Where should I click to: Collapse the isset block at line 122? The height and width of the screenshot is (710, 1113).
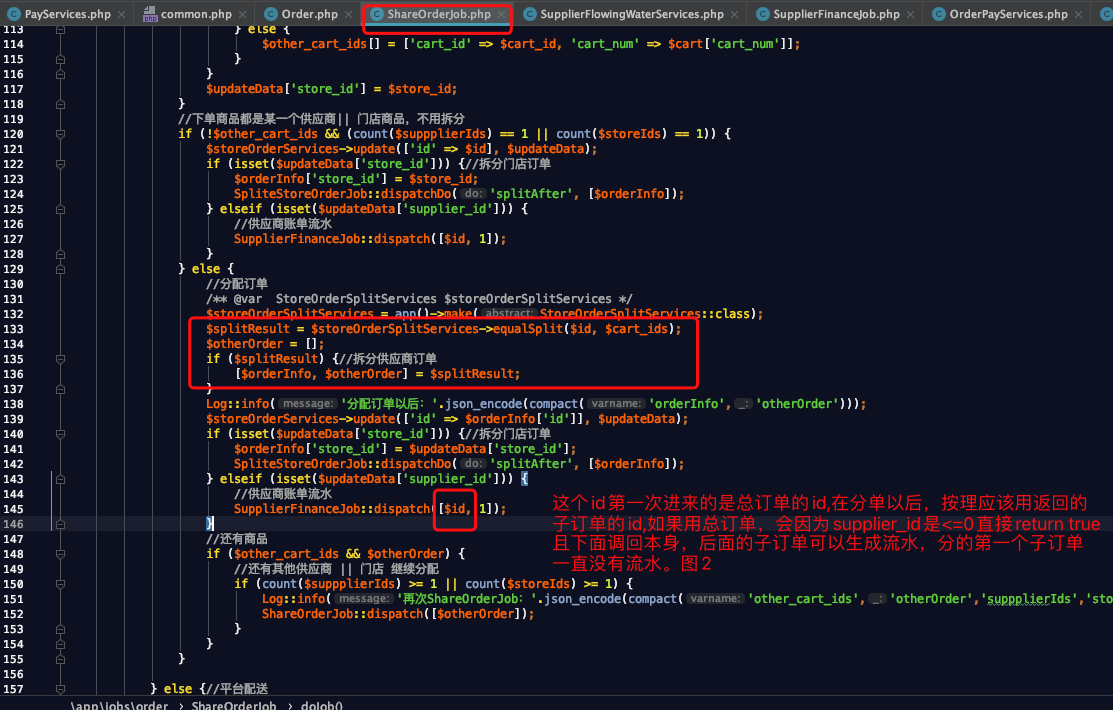pos(60,164)
